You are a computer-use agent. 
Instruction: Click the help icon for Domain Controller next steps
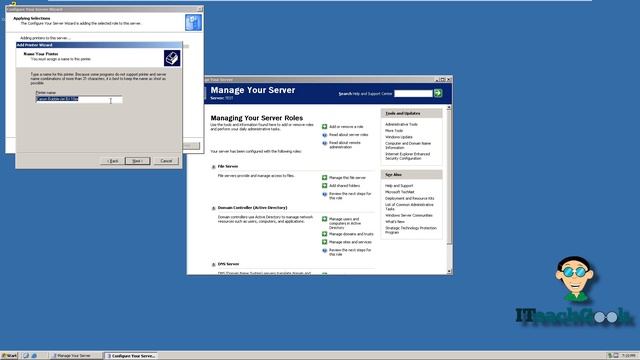click(324, 251)
